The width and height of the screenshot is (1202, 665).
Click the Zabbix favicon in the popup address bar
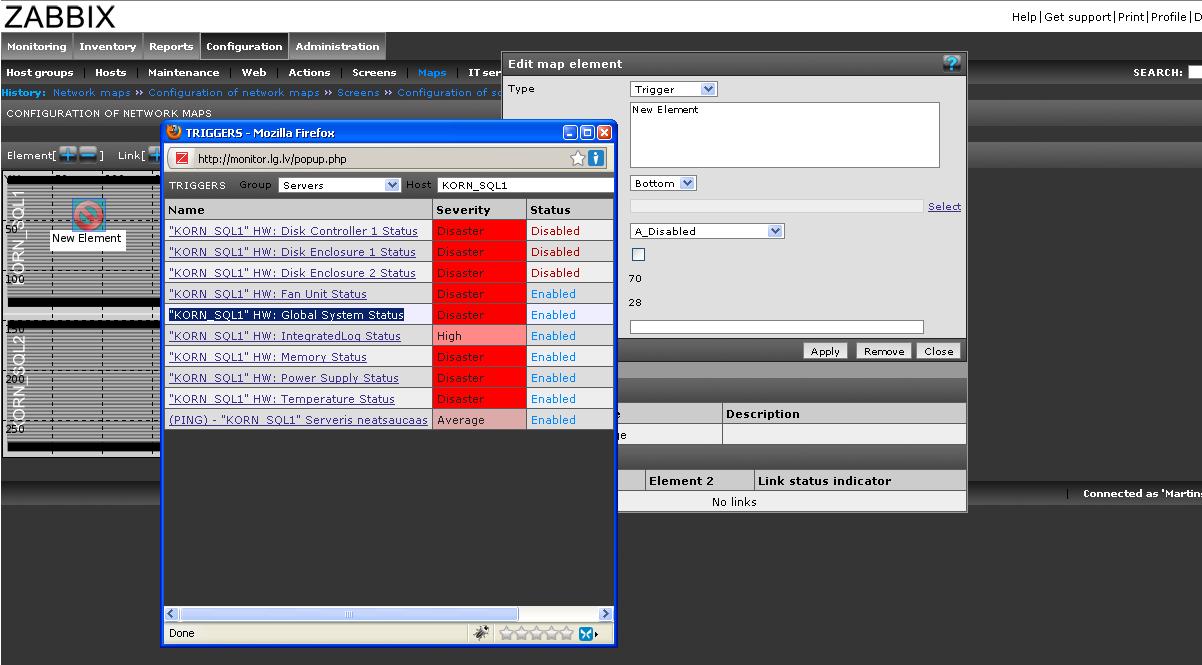182,158
